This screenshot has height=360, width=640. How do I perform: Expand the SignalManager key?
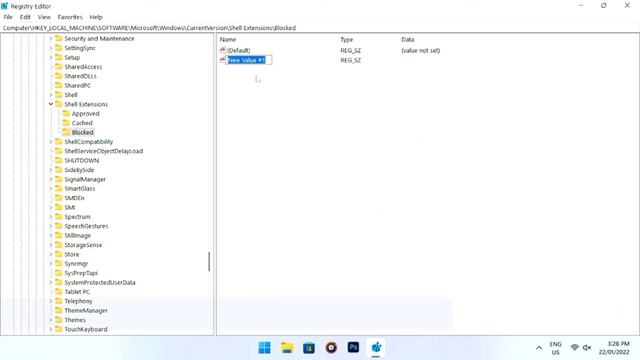[x=51, y=179]
